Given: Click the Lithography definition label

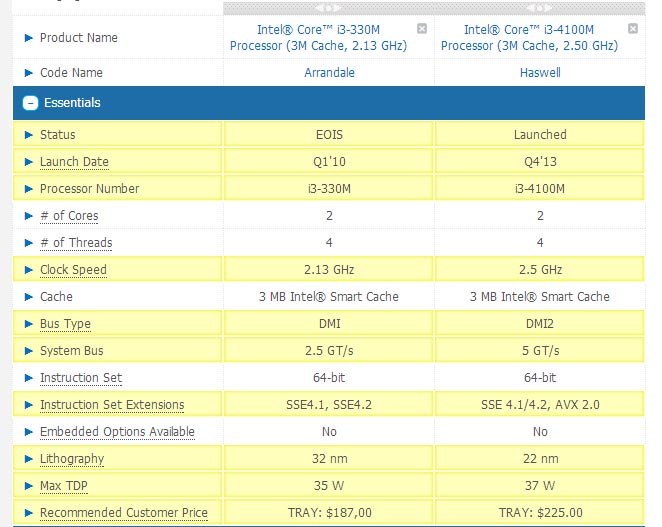Looking at the screenshot, I should [x=72, y=459].
